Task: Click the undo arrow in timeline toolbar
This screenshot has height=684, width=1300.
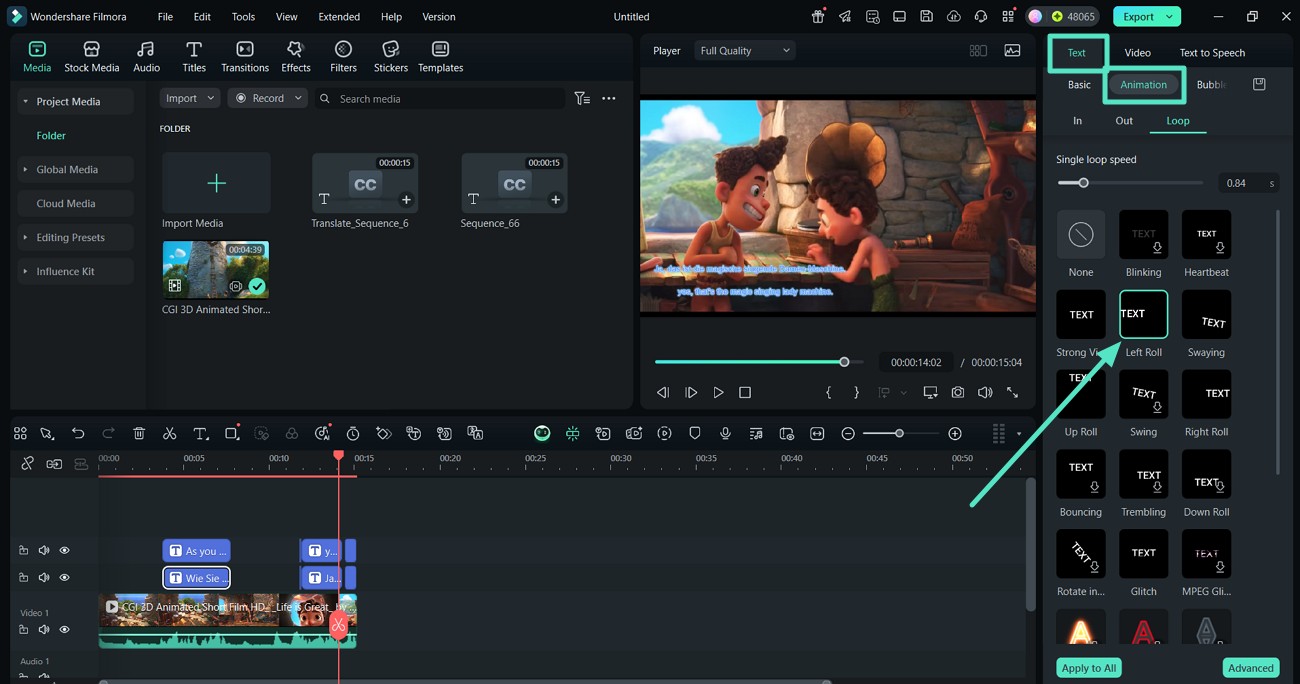Action: click(78, 433)
